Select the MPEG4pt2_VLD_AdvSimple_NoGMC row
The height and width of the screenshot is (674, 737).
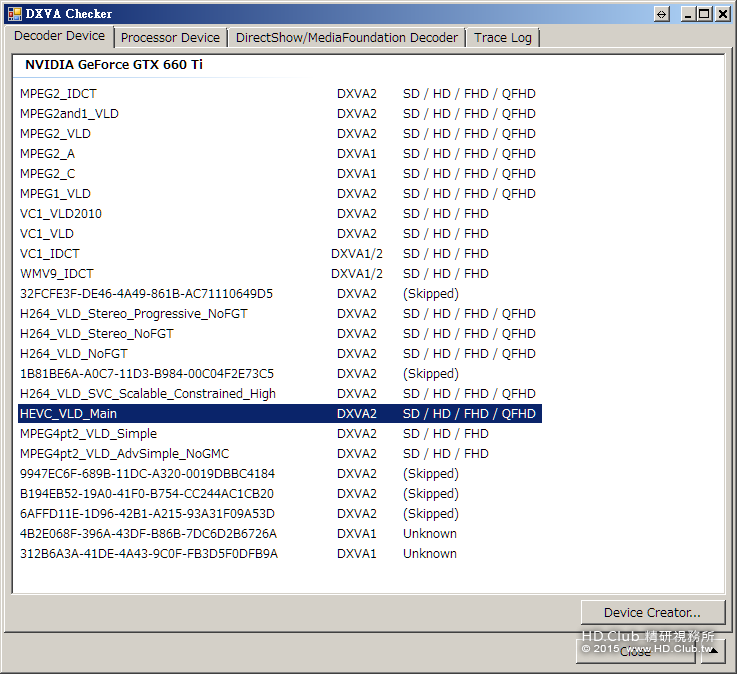coord(280,454)
